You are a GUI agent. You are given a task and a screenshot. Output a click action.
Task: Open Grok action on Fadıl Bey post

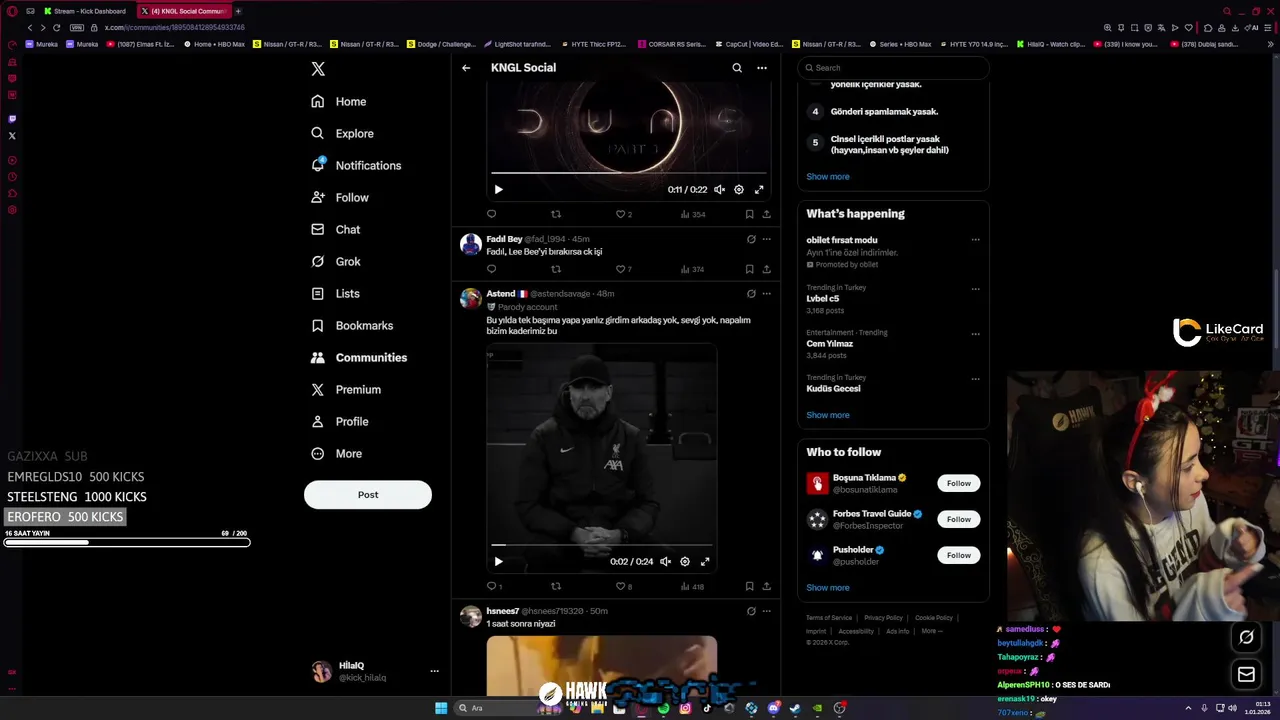tap(751, 239)
